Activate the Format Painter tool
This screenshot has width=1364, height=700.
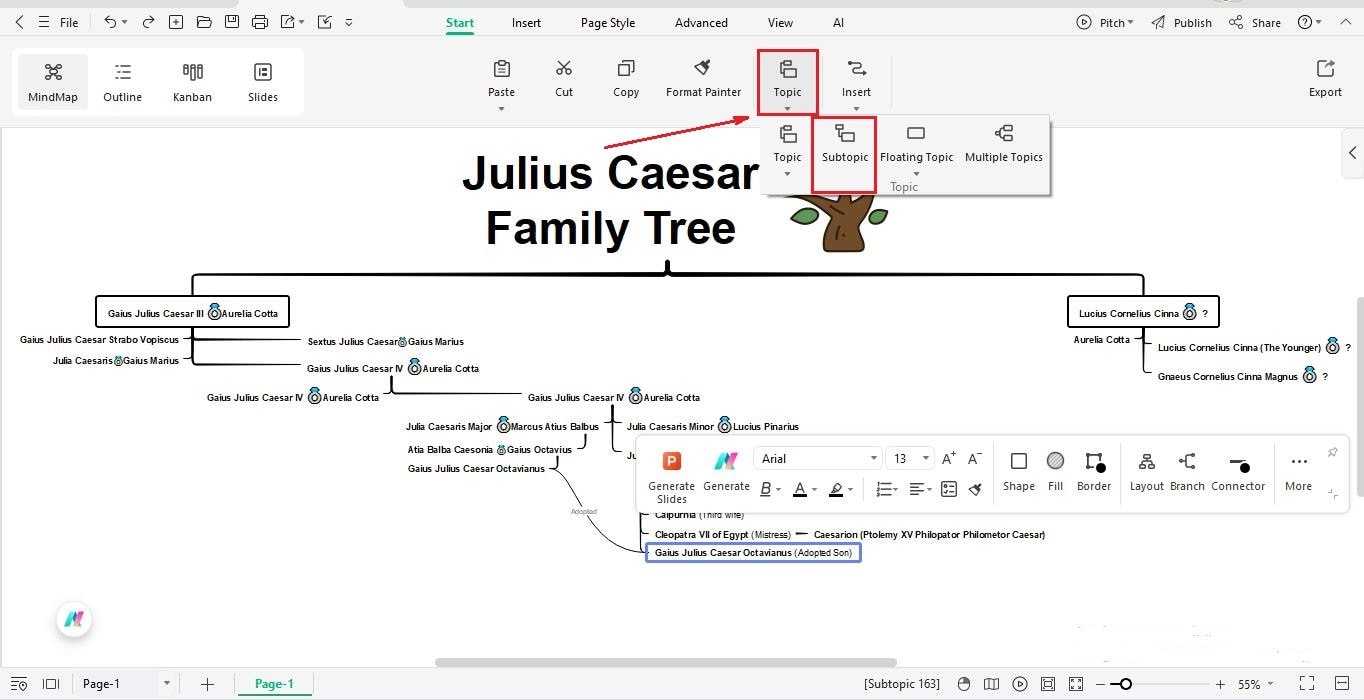tap(703, 78)
